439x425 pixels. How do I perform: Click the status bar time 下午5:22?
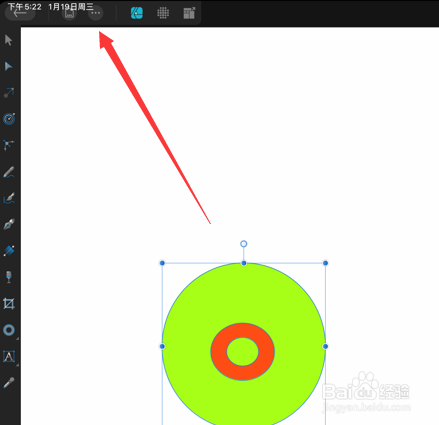click(24, 7)
